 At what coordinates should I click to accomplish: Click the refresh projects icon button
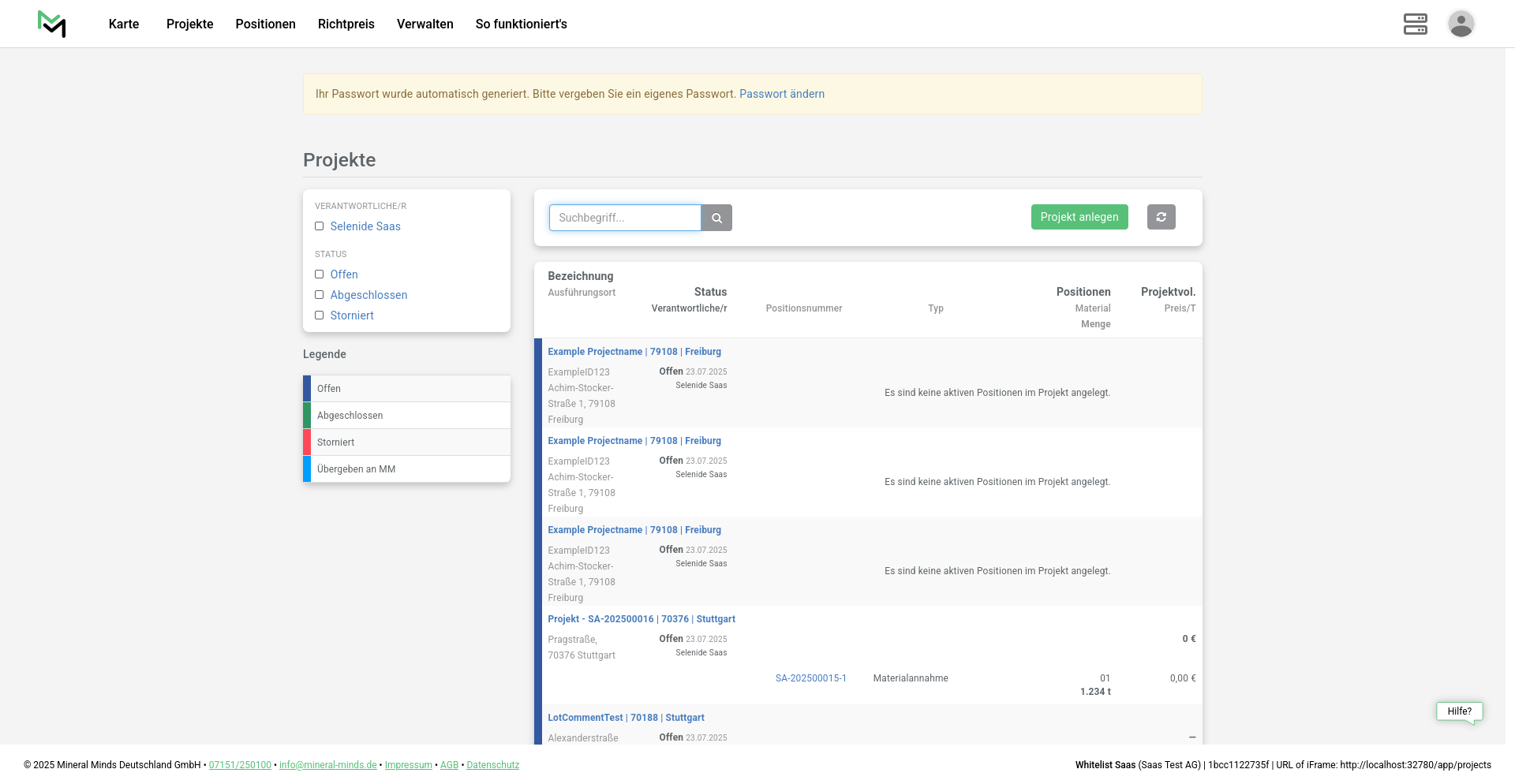pyautogui.click(x=1161, y=217)
